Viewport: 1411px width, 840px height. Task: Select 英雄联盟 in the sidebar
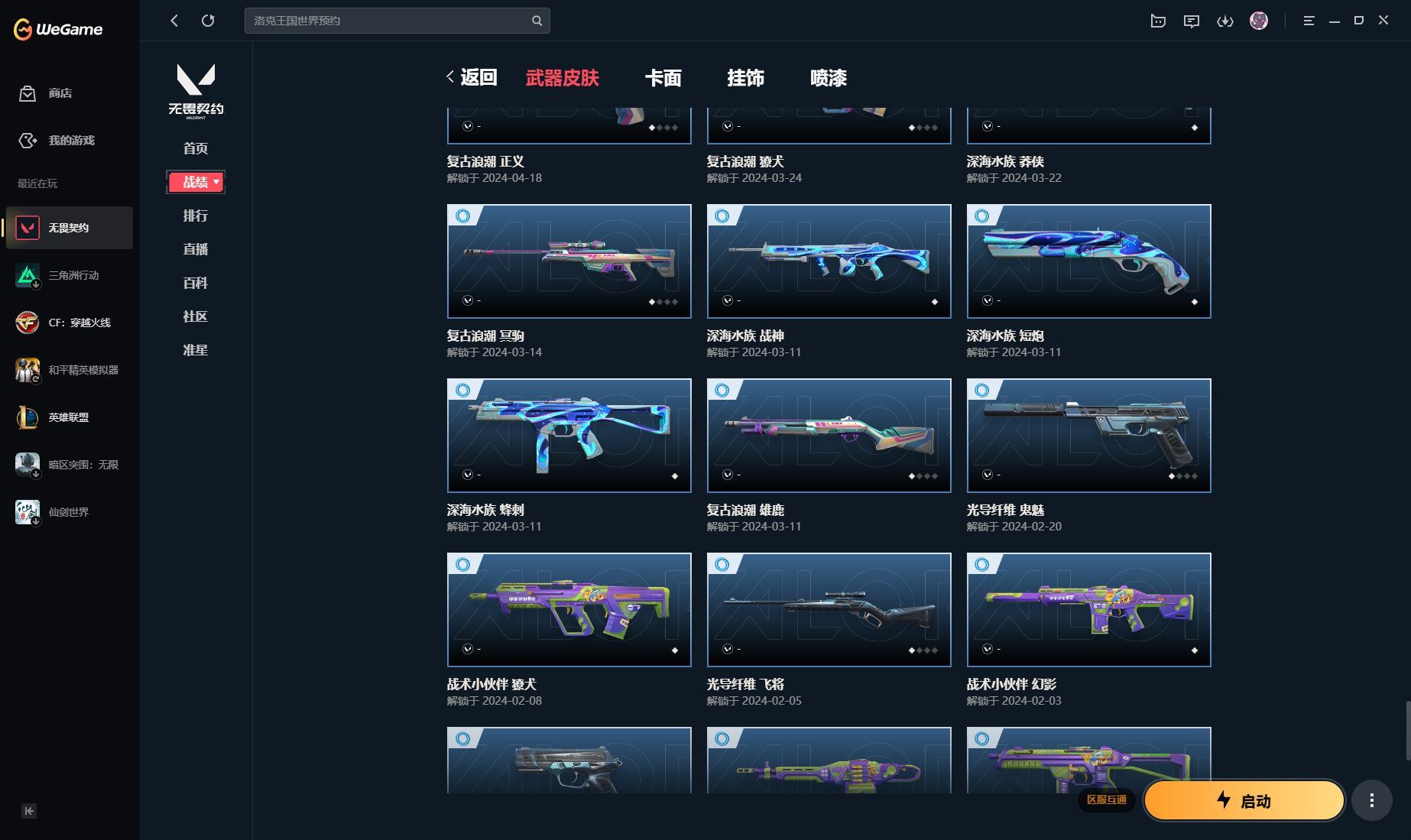(x=69, y=417)
